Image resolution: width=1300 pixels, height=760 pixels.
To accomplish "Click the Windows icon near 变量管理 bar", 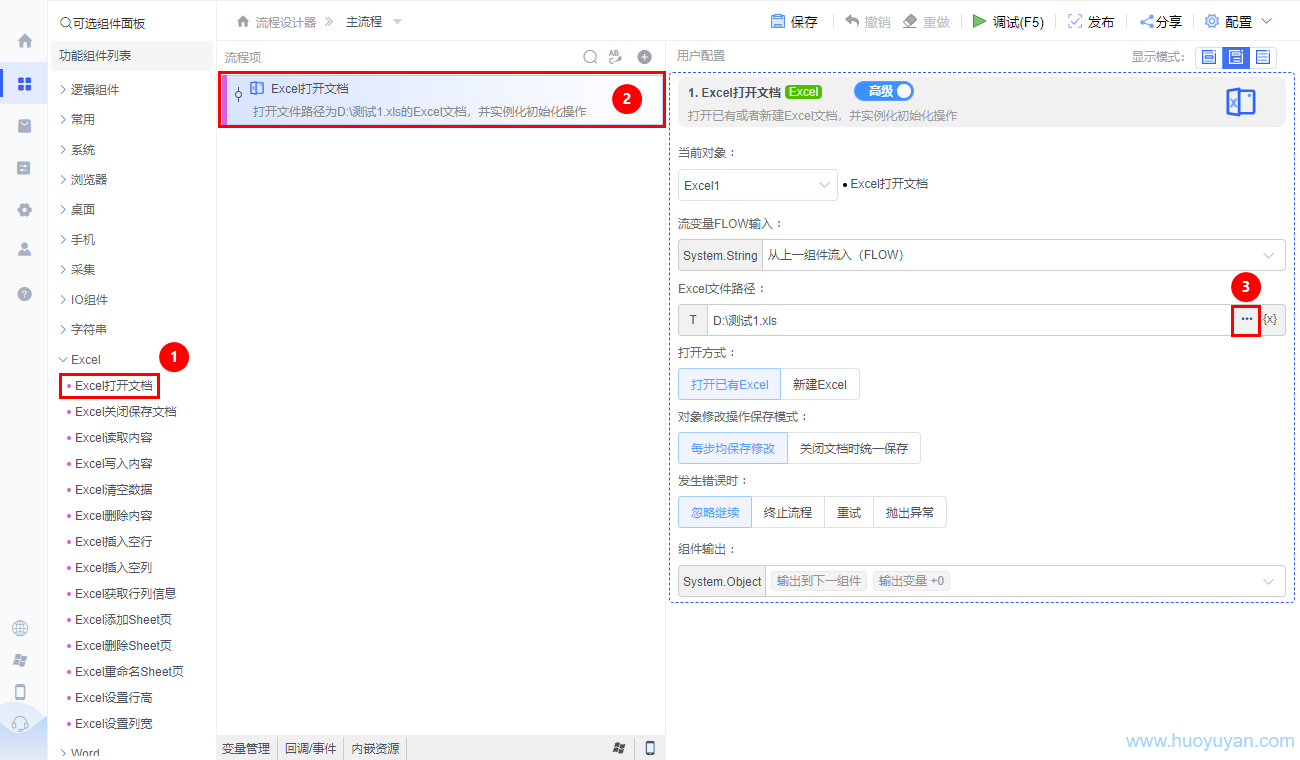I will click(620, 747).
